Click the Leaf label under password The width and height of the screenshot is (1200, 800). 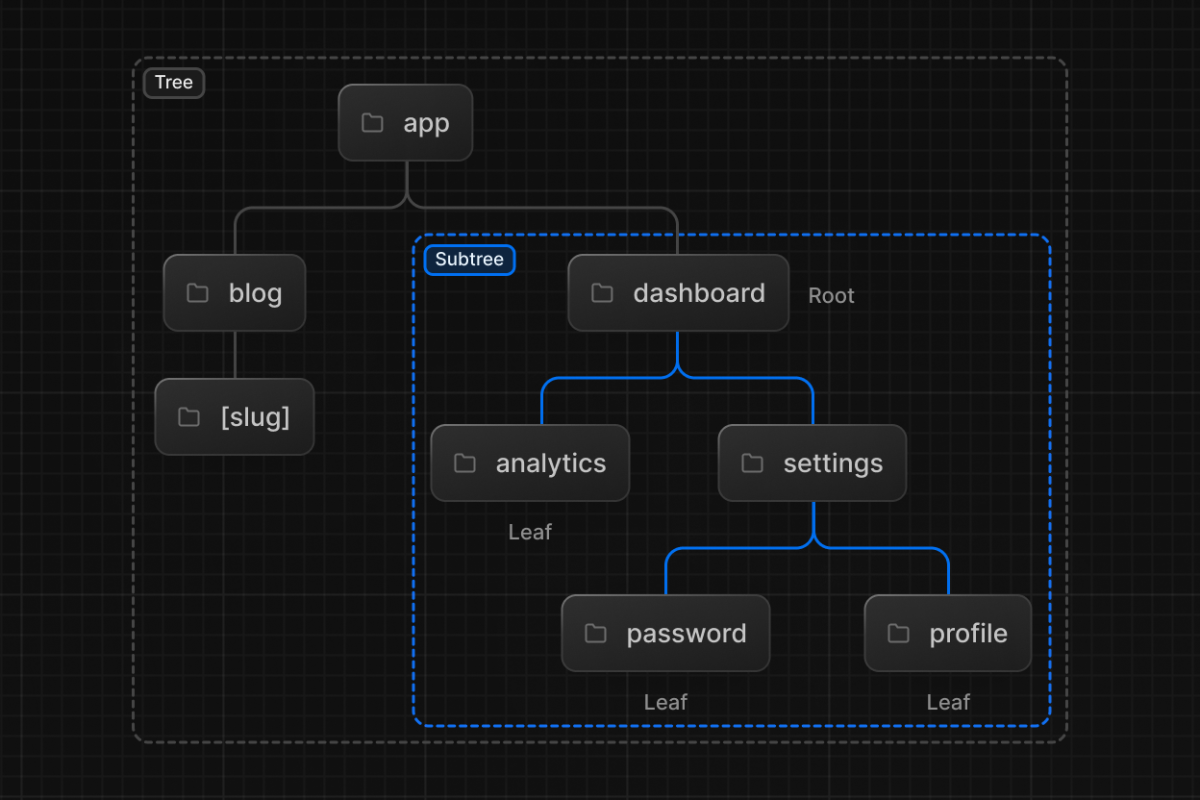coord(666,702)
